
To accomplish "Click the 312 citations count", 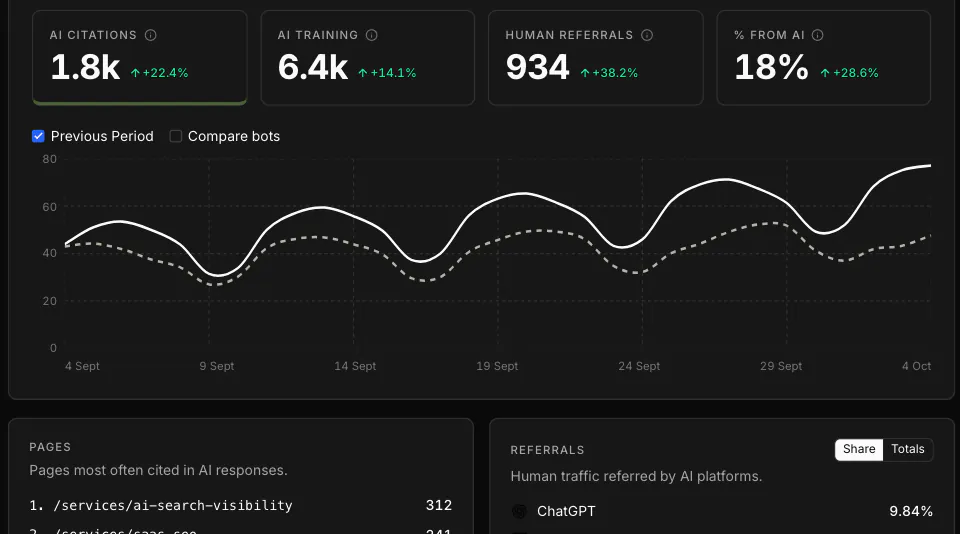I will tap(439, 505).
